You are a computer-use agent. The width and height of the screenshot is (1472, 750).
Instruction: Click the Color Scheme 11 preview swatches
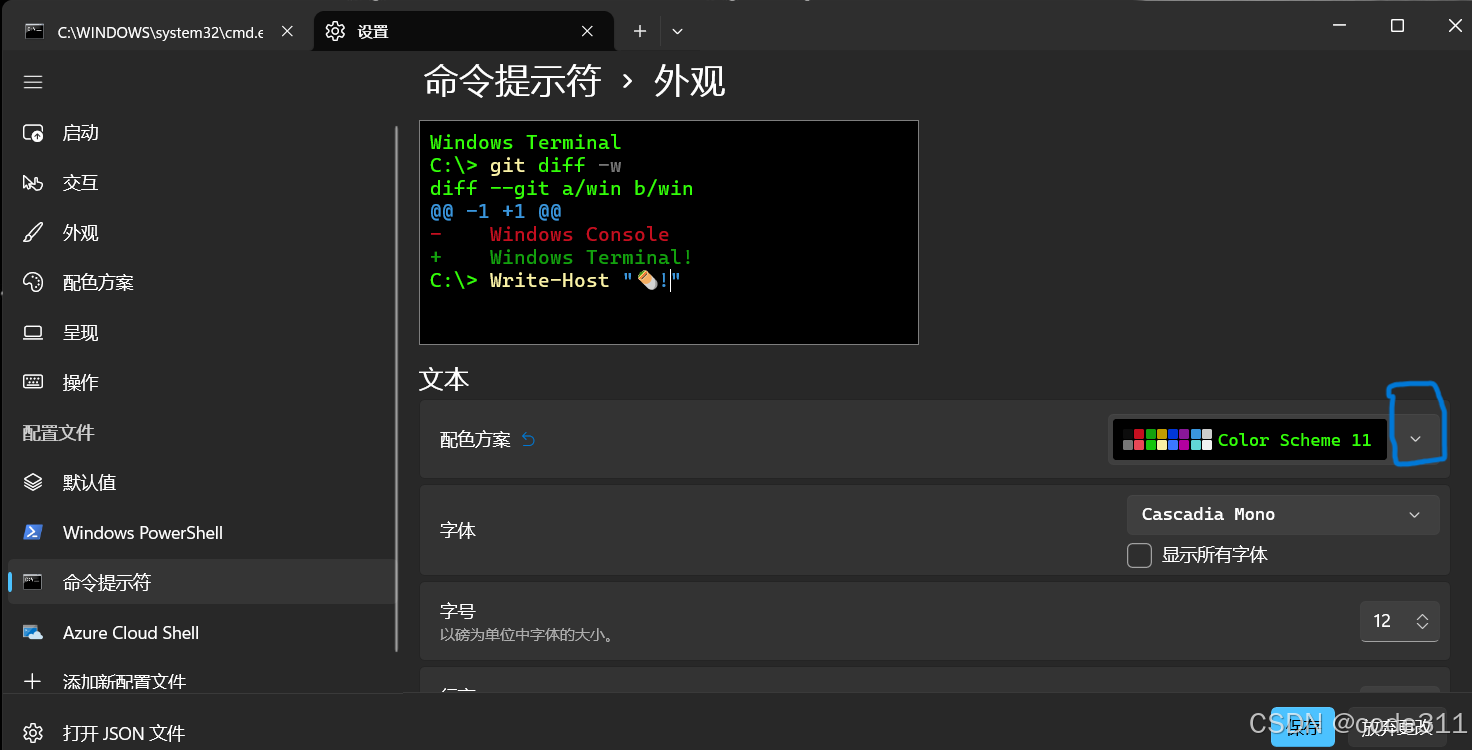pos(1167,439)
